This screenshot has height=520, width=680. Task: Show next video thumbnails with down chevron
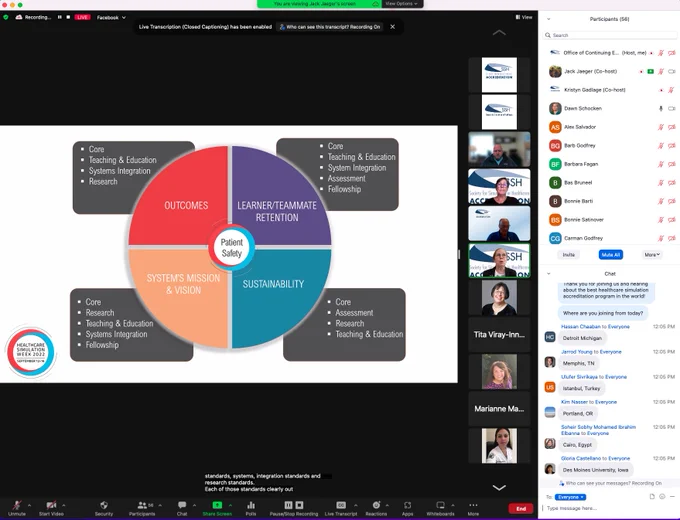click(x=499, y=487)
